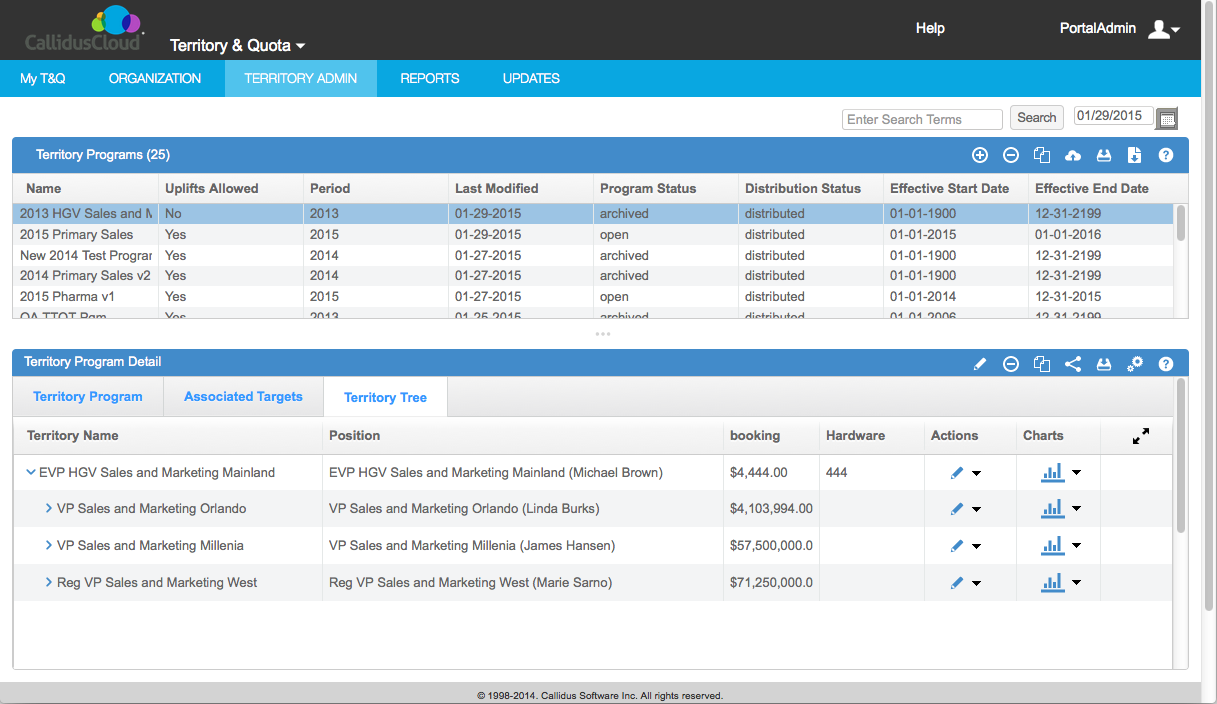Click the pencil edit icon in Program Detail toolbar
Screen dimensions: 1217x704
pos(980,364)
